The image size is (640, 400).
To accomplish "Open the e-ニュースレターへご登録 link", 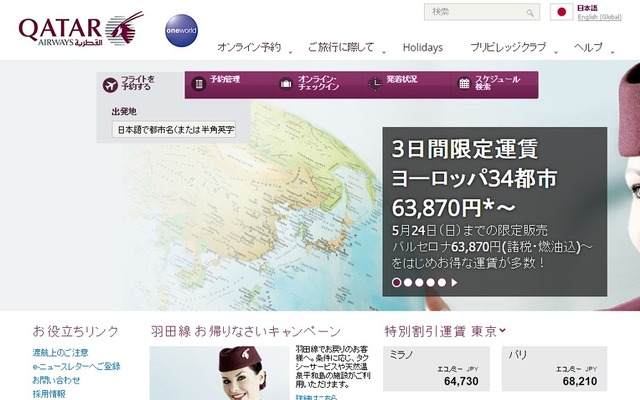I will coord(76,366).
